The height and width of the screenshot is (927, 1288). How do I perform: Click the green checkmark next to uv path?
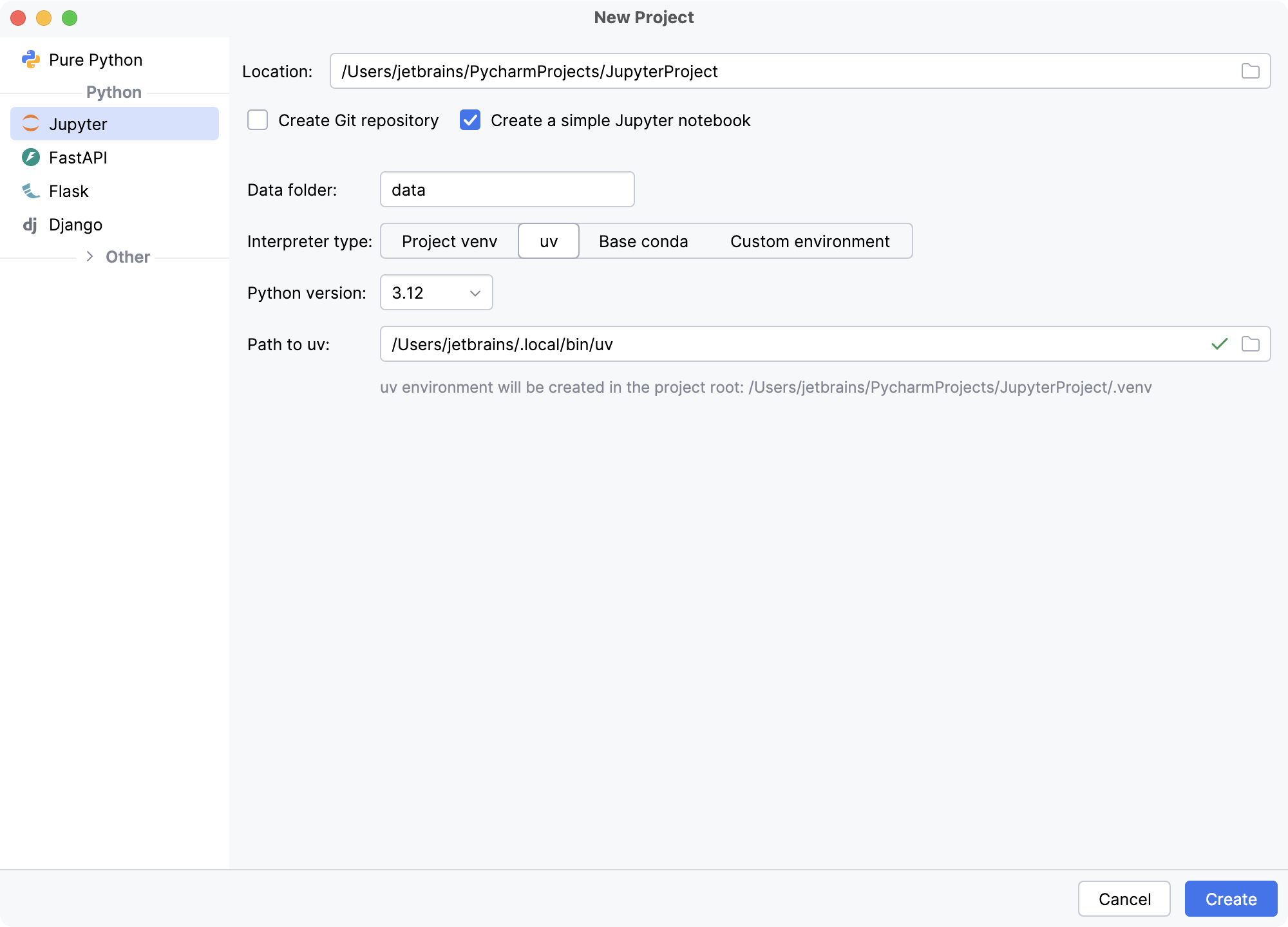coord(1218,344)
